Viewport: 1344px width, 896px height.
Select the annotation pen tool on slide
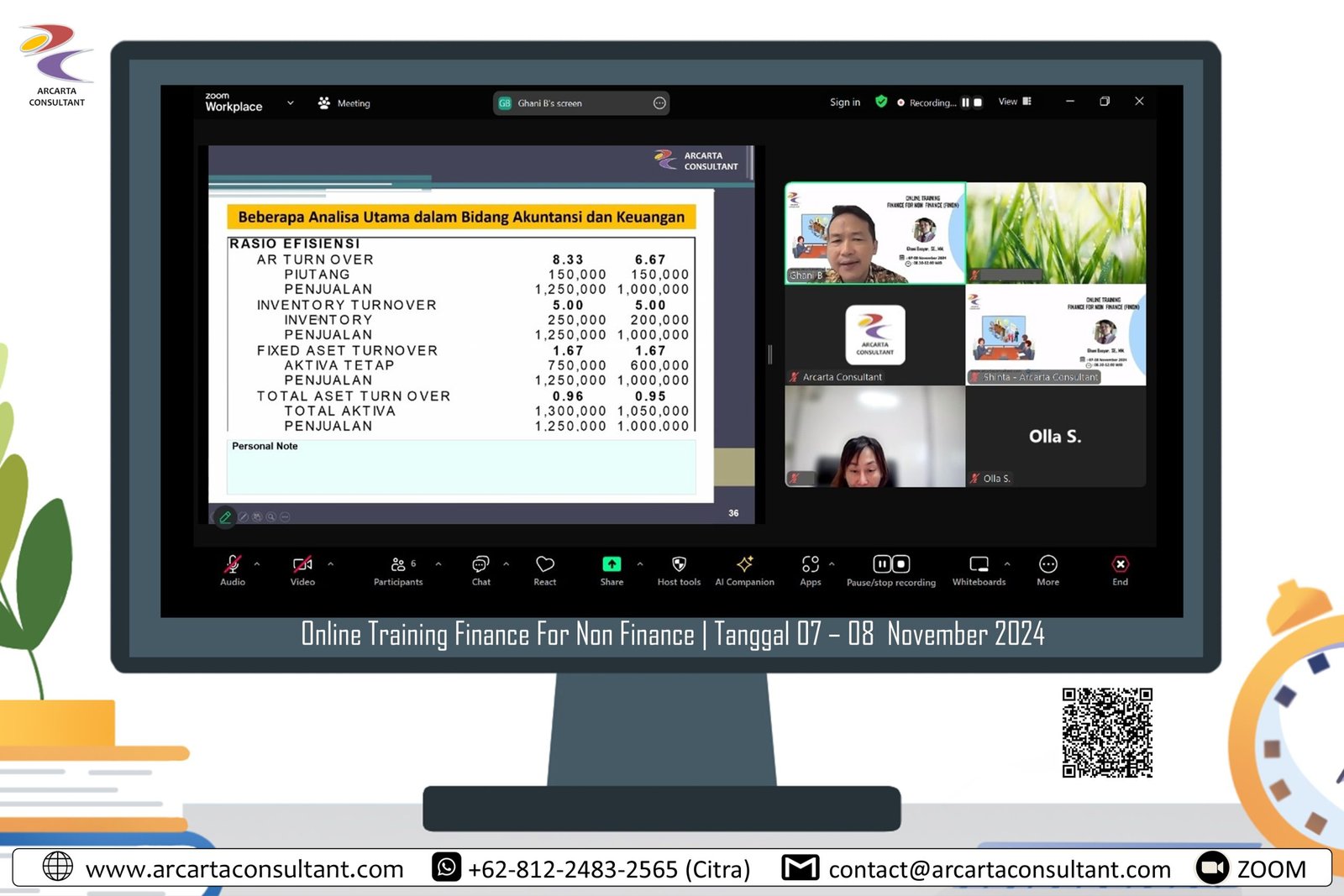(225, 517)
